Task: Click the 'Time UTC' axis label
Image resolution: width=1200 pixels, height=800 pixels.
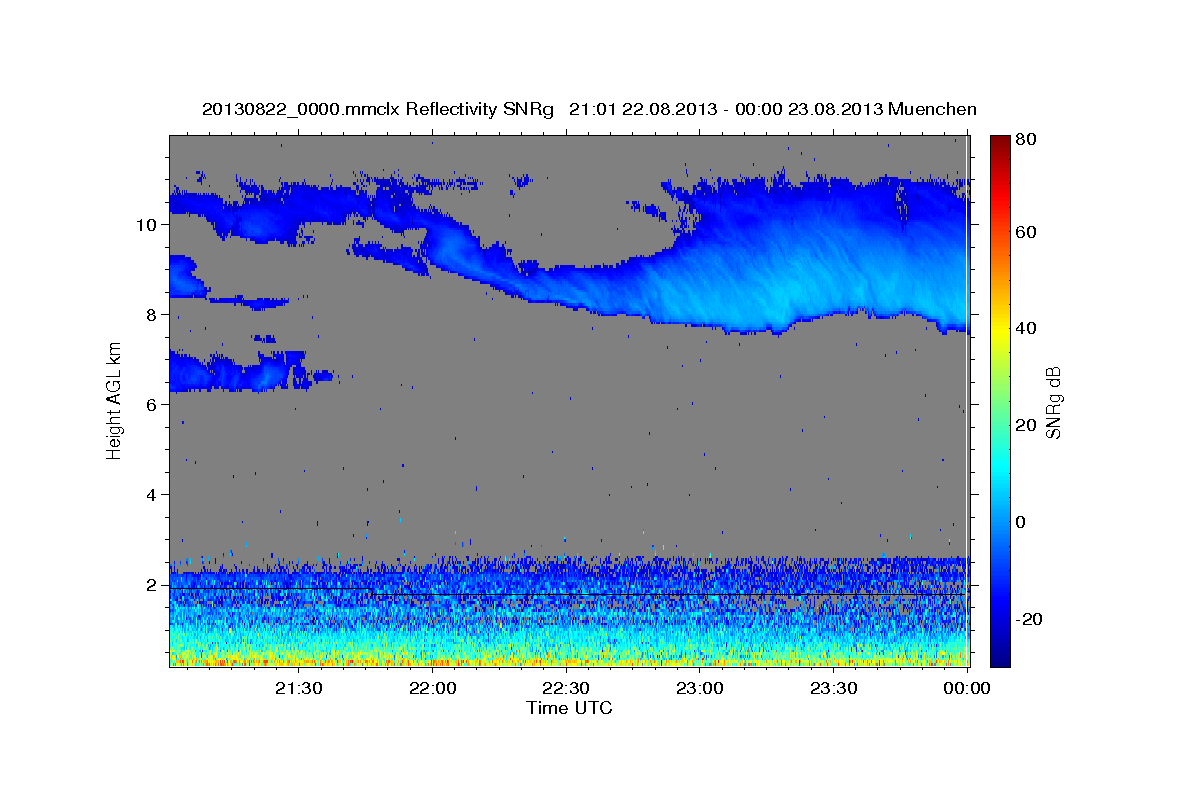Action: click(x=569, y=708)
